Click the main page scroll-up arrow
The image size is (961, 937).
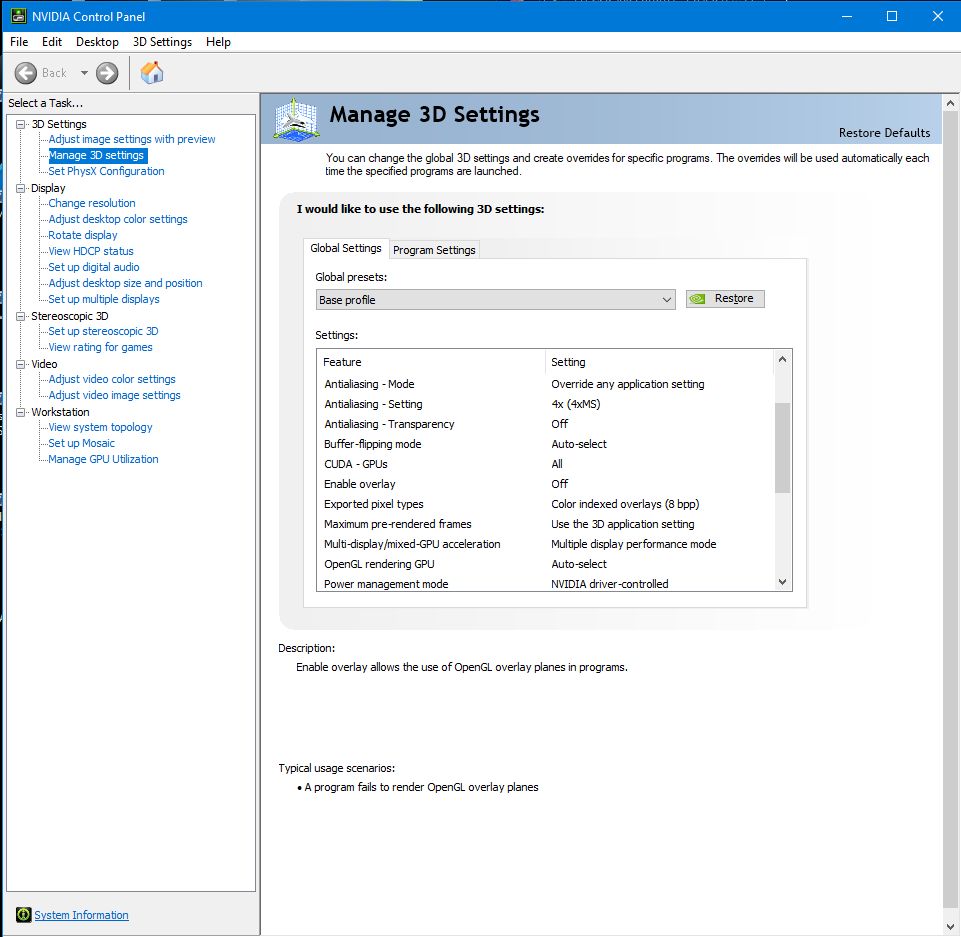tap(950, 104)
